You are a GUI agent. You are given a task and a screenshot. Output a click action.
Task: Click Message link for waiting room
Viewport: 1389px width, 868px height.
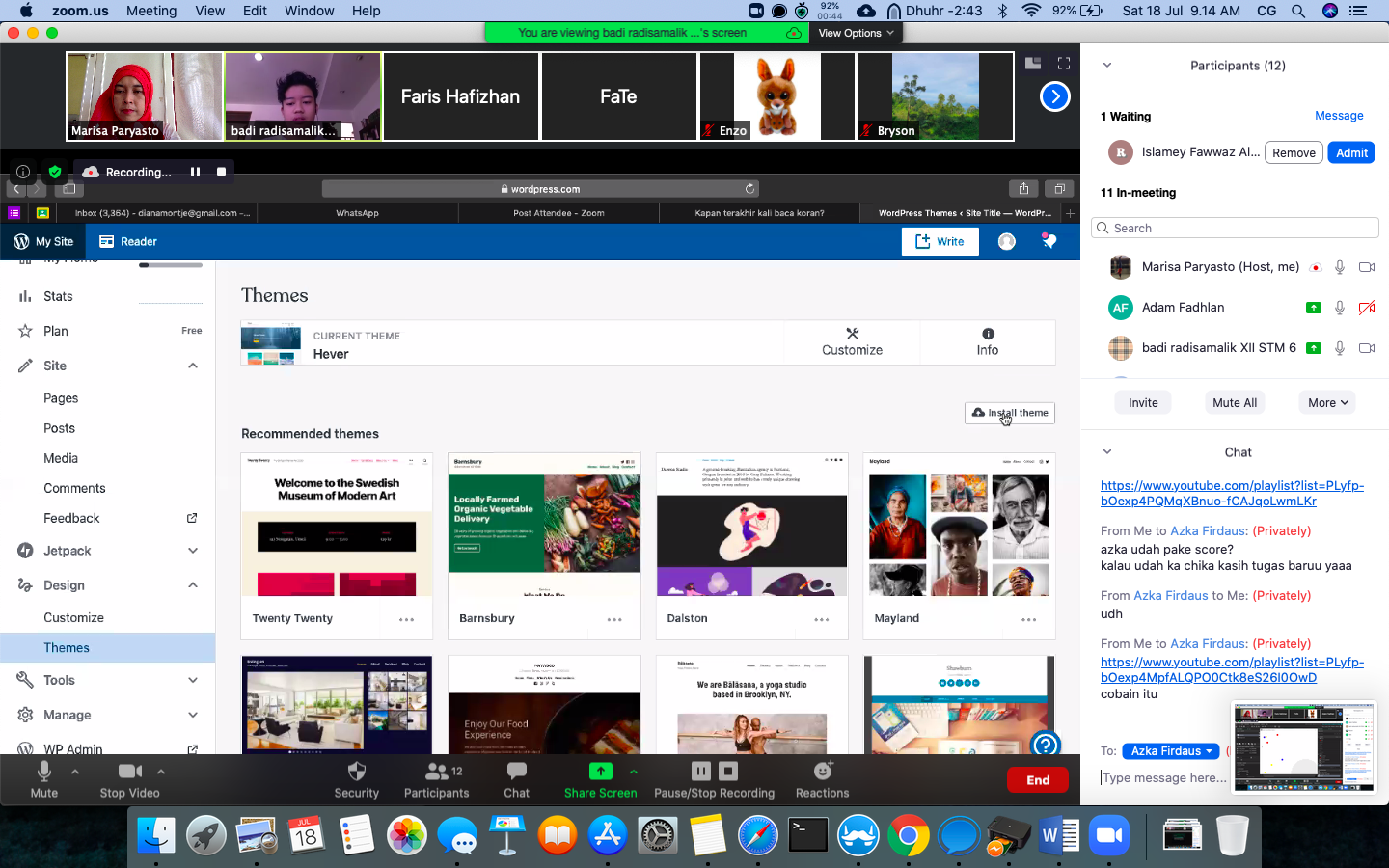pyautogui.click(x=1339, y=116)
